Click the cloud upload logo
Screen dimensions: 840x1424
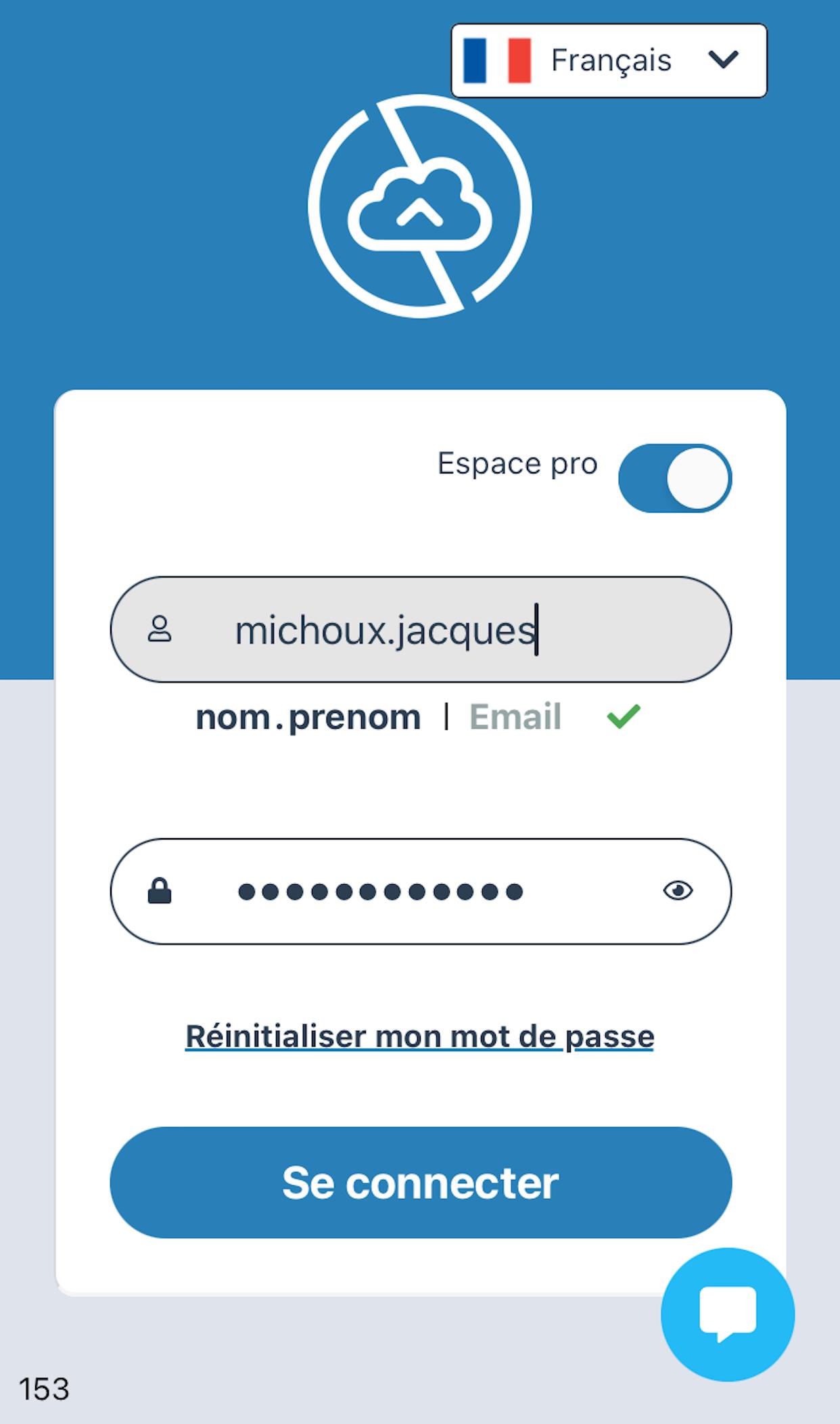click(420, 206)
